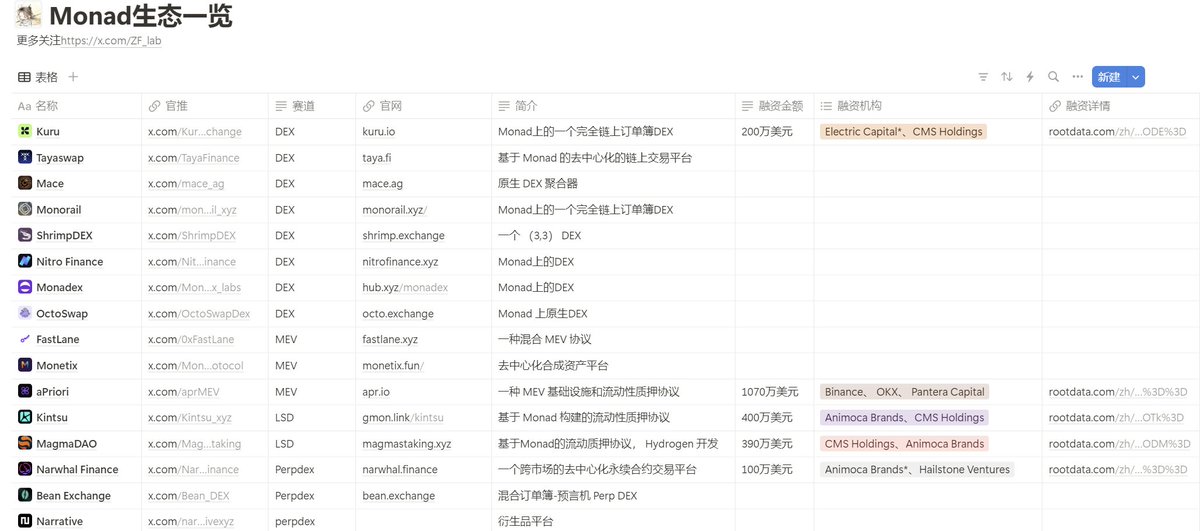Viewport: 1200px width, 531px height.
Task: Open the gmon.link/kintsu website link
Action: [403, 417]
